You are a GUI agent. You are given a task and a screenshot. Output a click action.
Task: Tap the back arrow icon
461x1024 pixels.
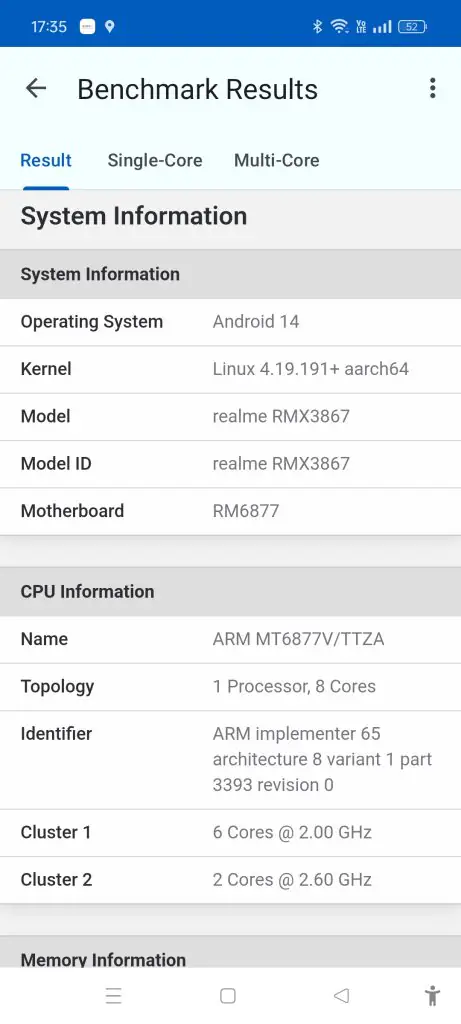pos(36,88)
